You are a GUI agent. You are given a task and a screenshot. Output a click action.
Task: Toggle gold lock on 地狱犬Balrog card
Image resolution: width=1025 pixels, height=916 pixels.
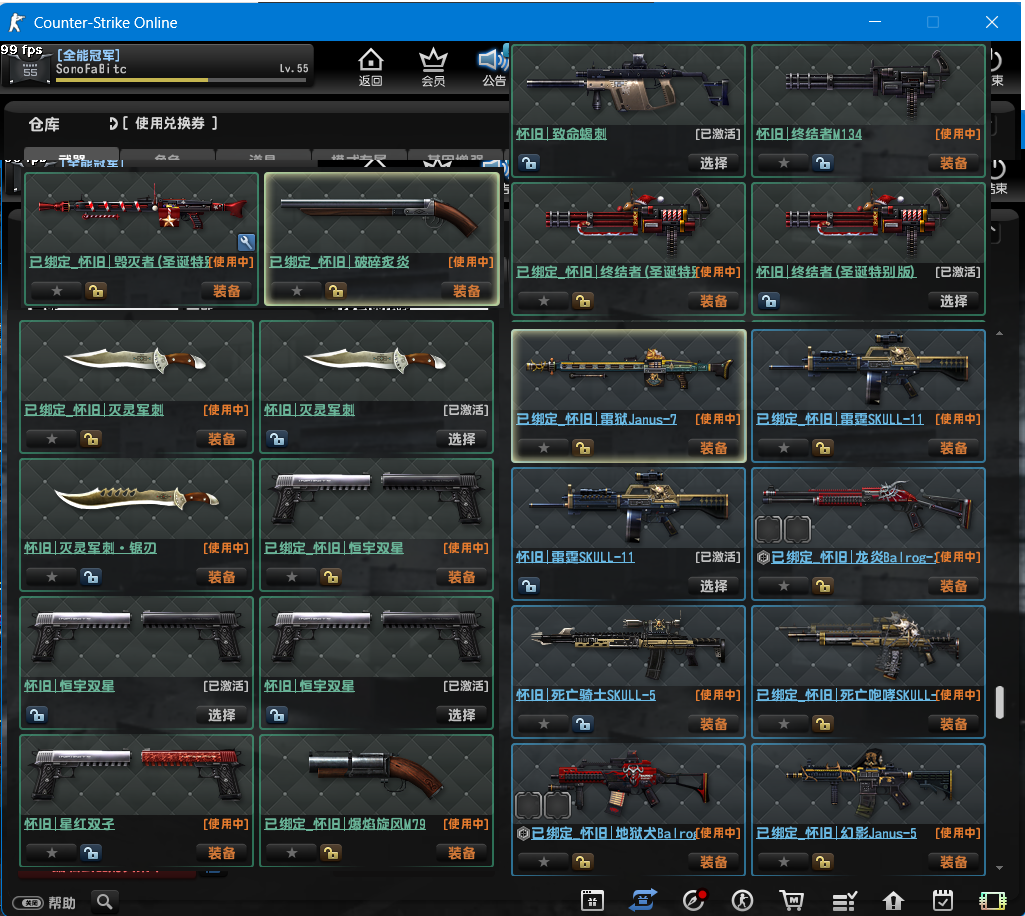point(583,862)
